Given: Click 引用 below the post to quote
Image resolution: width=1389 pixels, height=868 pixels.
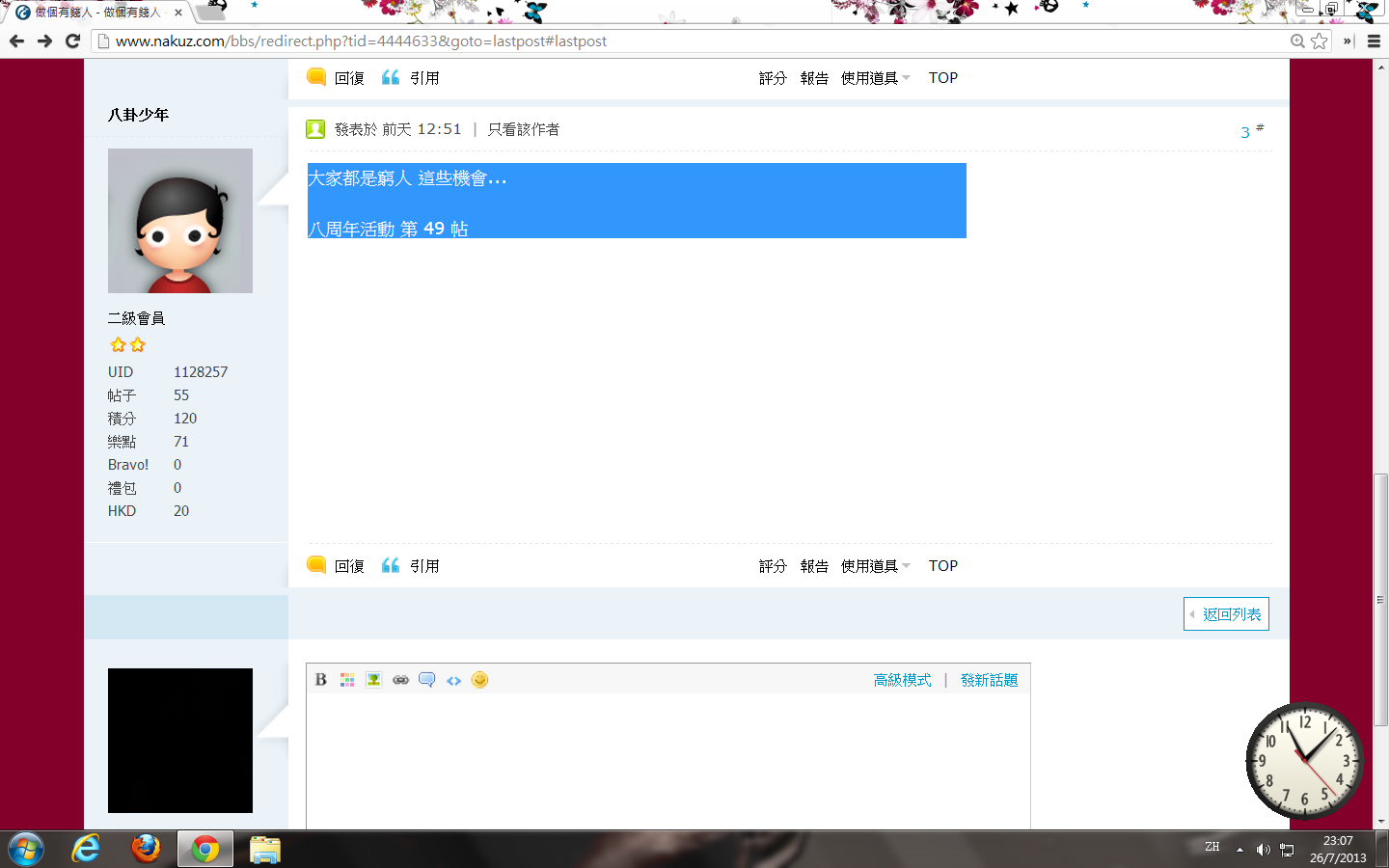Looking at the screenshot, I should click(x=412, y=566).
